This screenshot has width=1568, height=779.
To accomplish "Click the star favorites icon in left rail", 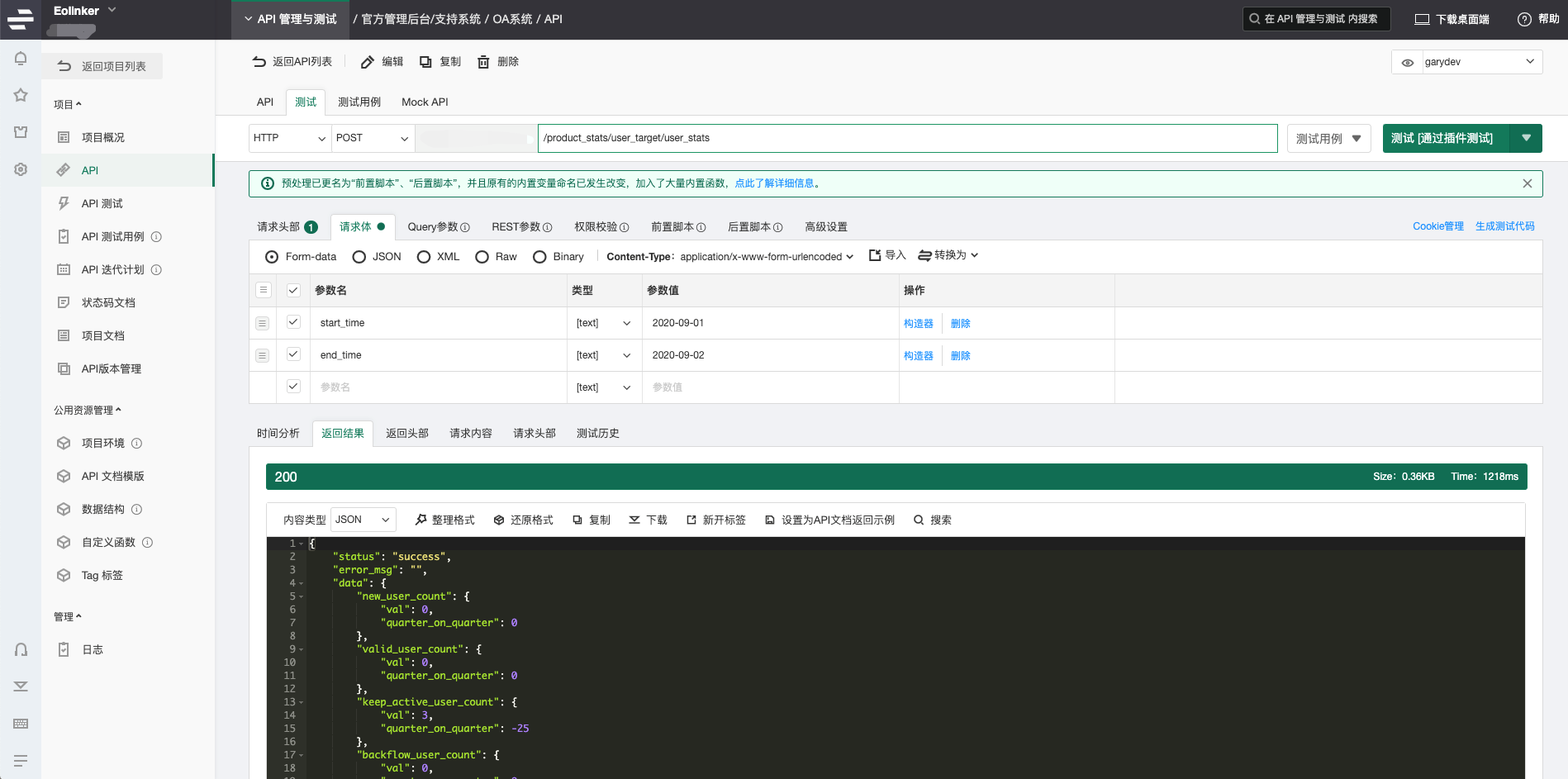I will (x=21, y=95).
